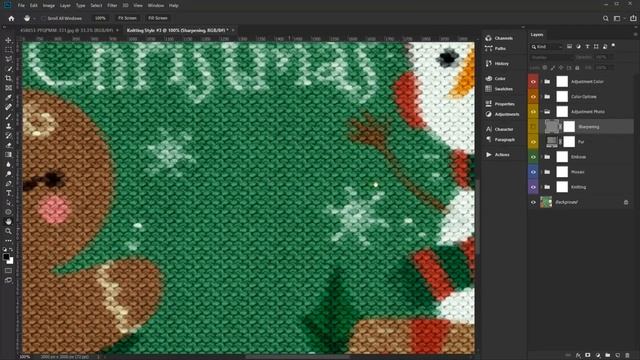
Task: Select the History Brush tool
Action: [x=8, y=136]
